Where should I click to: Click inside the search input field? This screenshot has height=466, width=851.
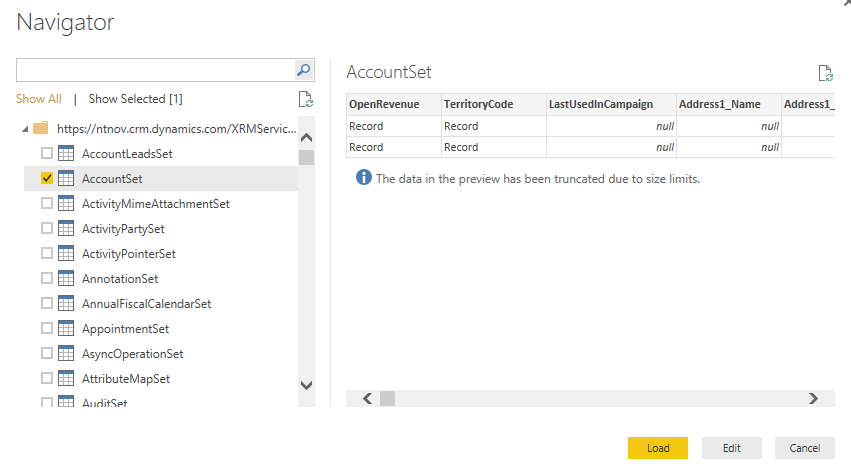point(155,70)
